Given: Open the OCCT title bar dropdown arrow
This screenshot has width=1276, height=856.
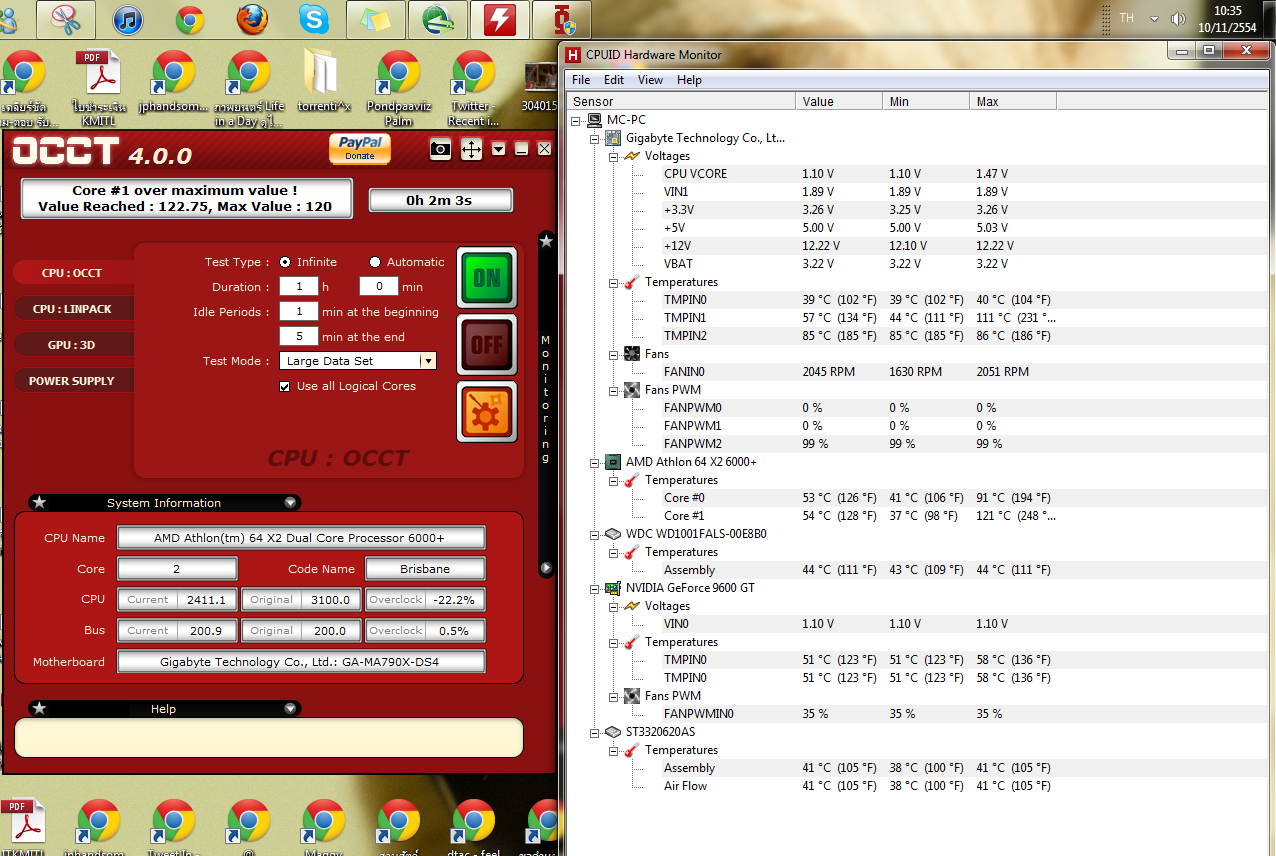Looking at the screenshot, I should click(499, 149).
